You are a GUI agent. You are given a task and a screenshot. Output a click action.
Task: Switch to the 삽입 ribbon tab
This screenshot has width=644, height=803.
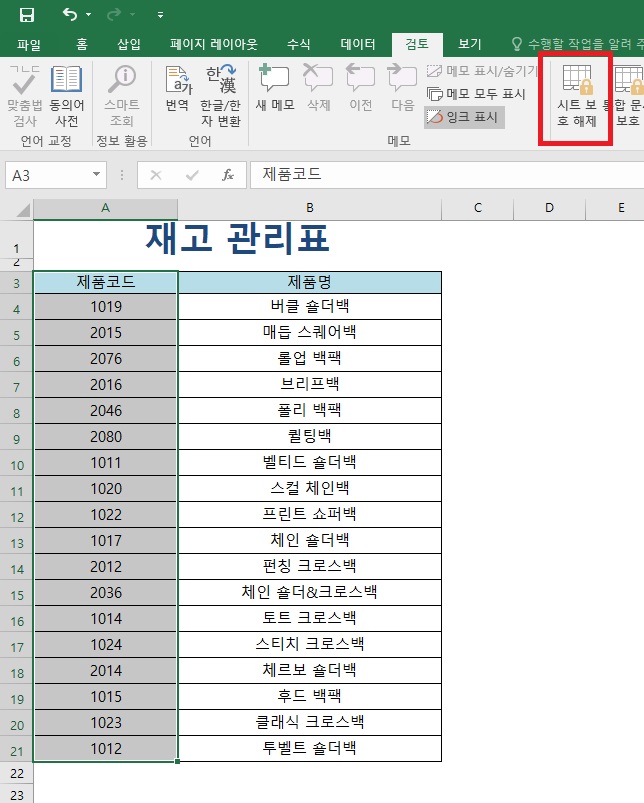click(x=128, y=44)
